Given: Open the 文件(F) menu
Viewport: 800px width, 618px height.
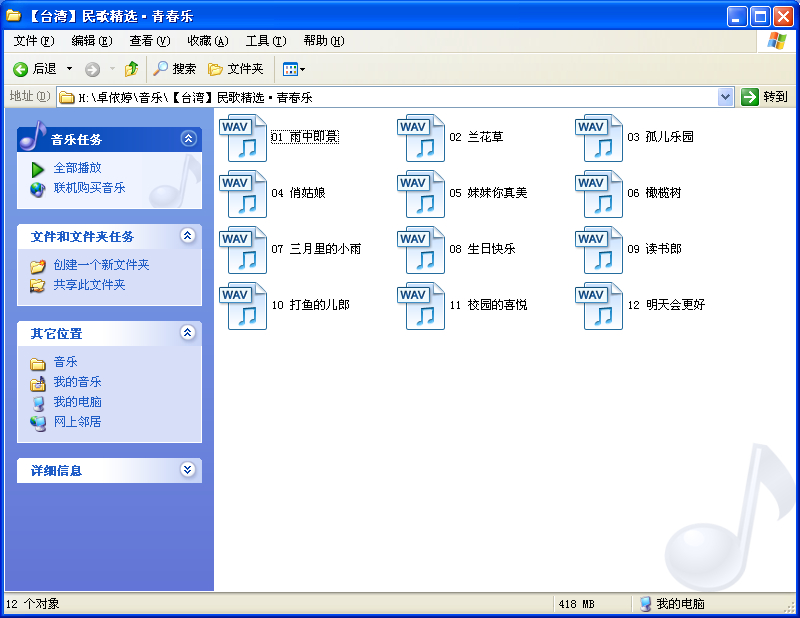Looking at the screenshot, I should tap(34, 41).
